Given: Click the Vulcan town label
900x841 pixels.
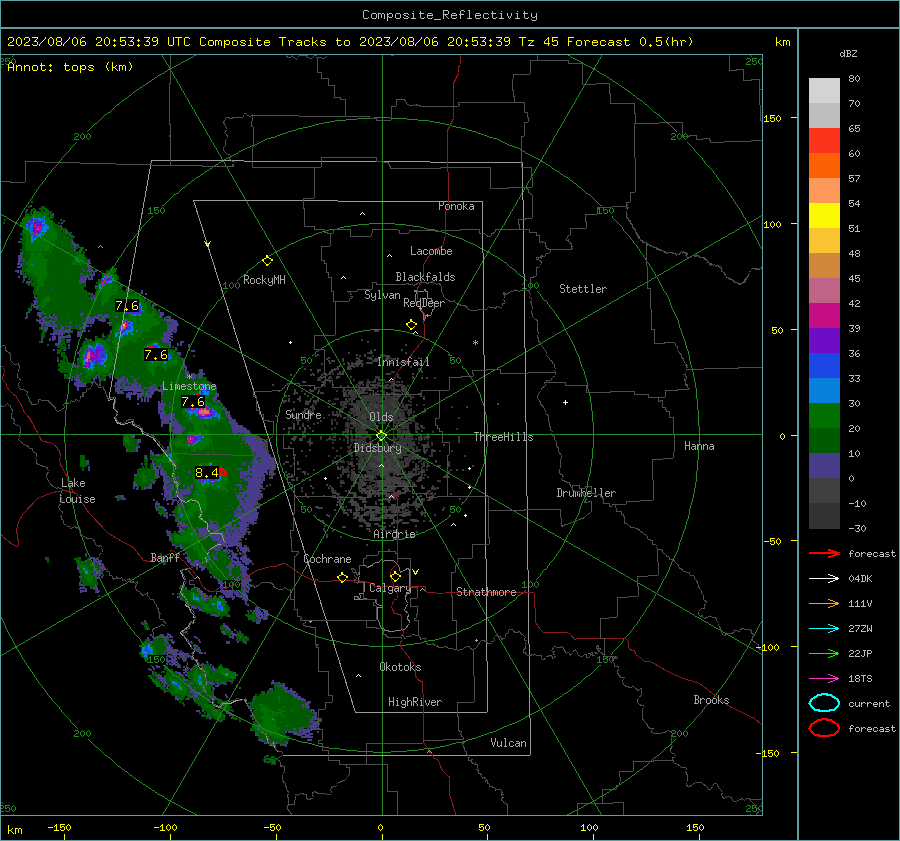Looking at the screenshot, I should [x=509, y=743].
